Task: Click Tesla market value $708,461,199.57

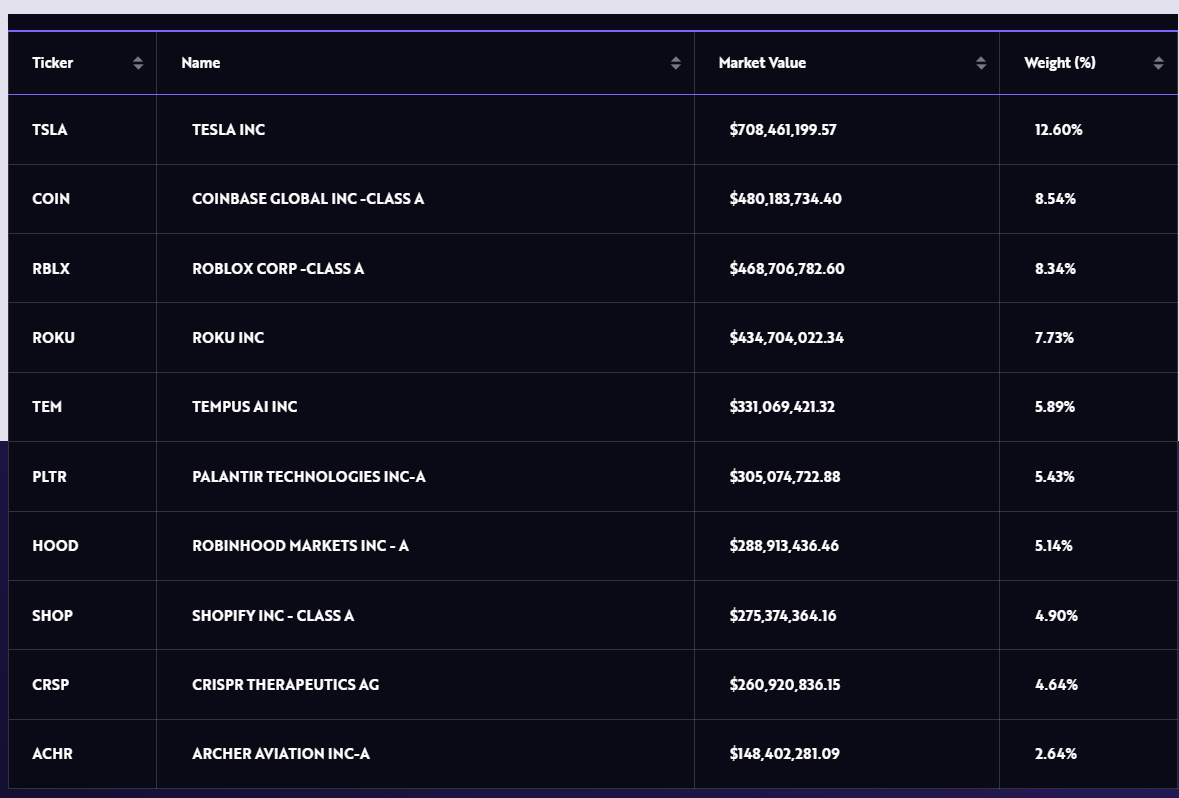Action: coord(783,130)
